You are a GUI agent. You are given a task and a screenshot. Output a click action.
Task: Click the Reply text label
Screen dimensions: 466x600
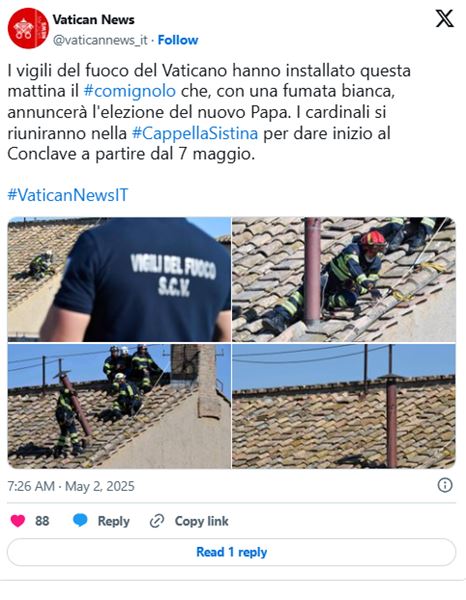(114, 521)
